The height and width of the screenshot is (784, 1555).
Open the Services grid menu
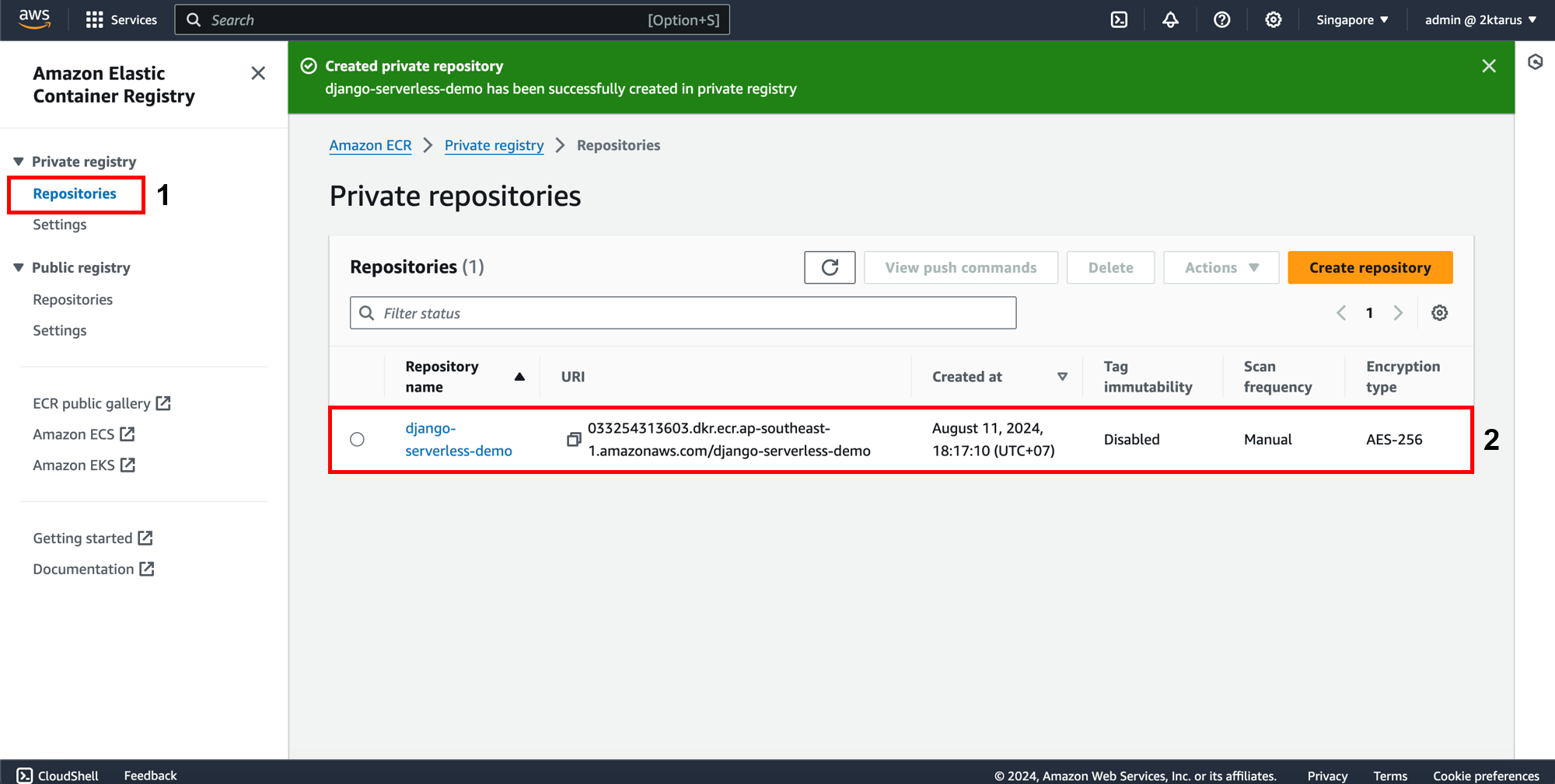[121, 19]
